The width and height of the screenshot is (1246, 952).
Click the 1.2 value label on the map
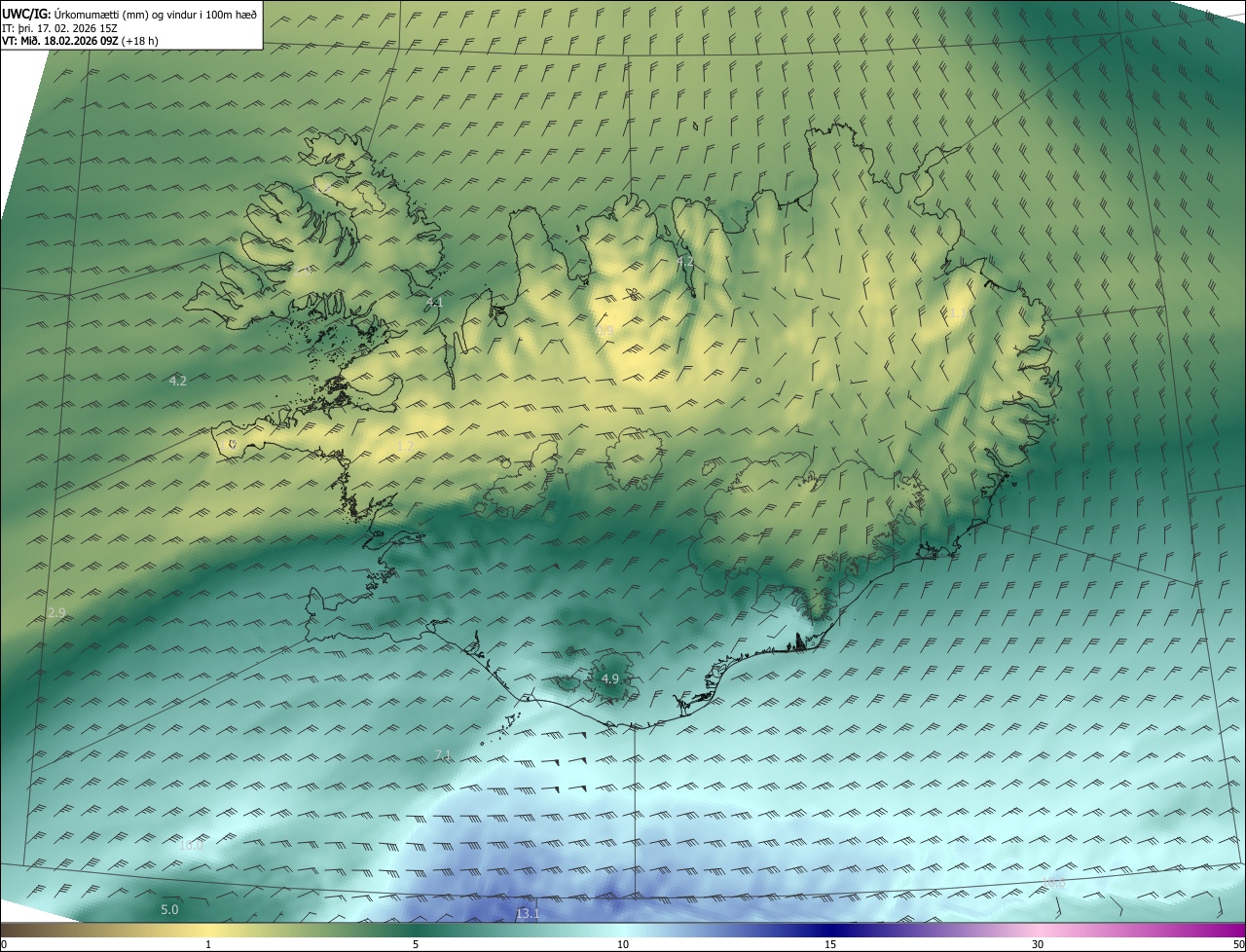(x=405, y=446)
